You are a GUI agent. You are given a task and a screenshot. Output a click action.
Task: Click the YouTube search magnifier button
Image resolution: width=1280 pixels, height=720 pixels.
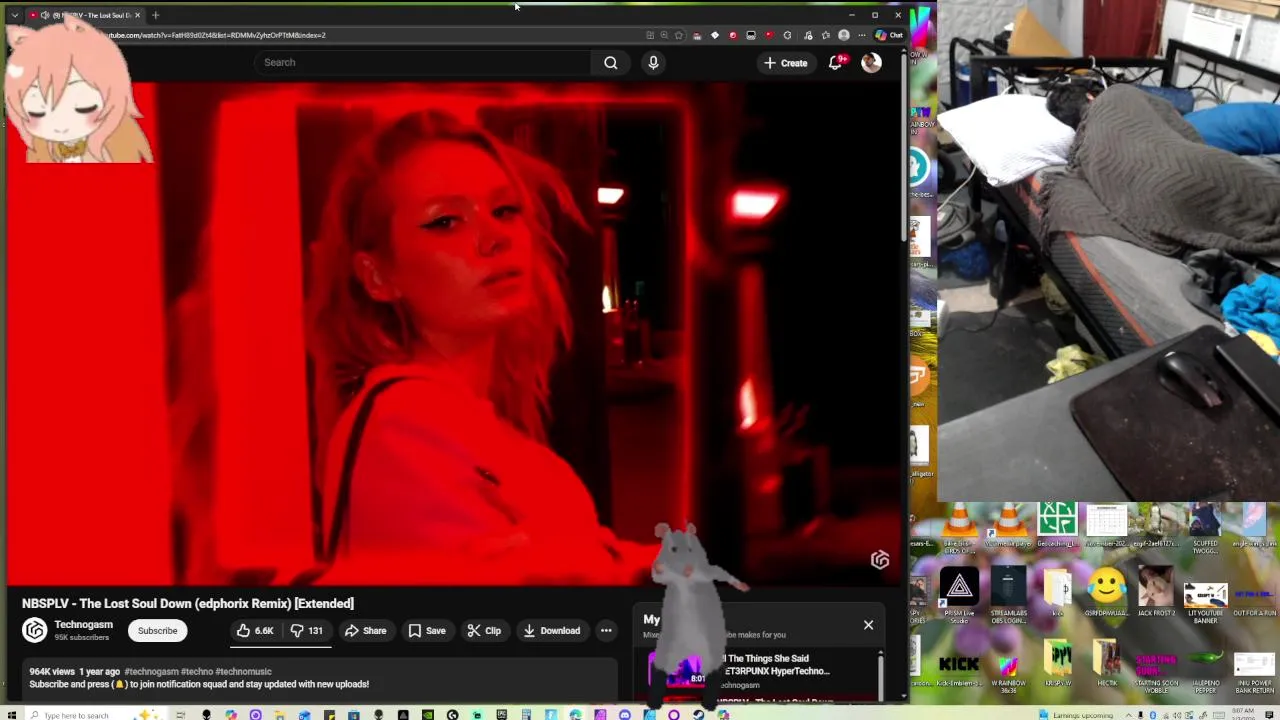click(610, 62)
